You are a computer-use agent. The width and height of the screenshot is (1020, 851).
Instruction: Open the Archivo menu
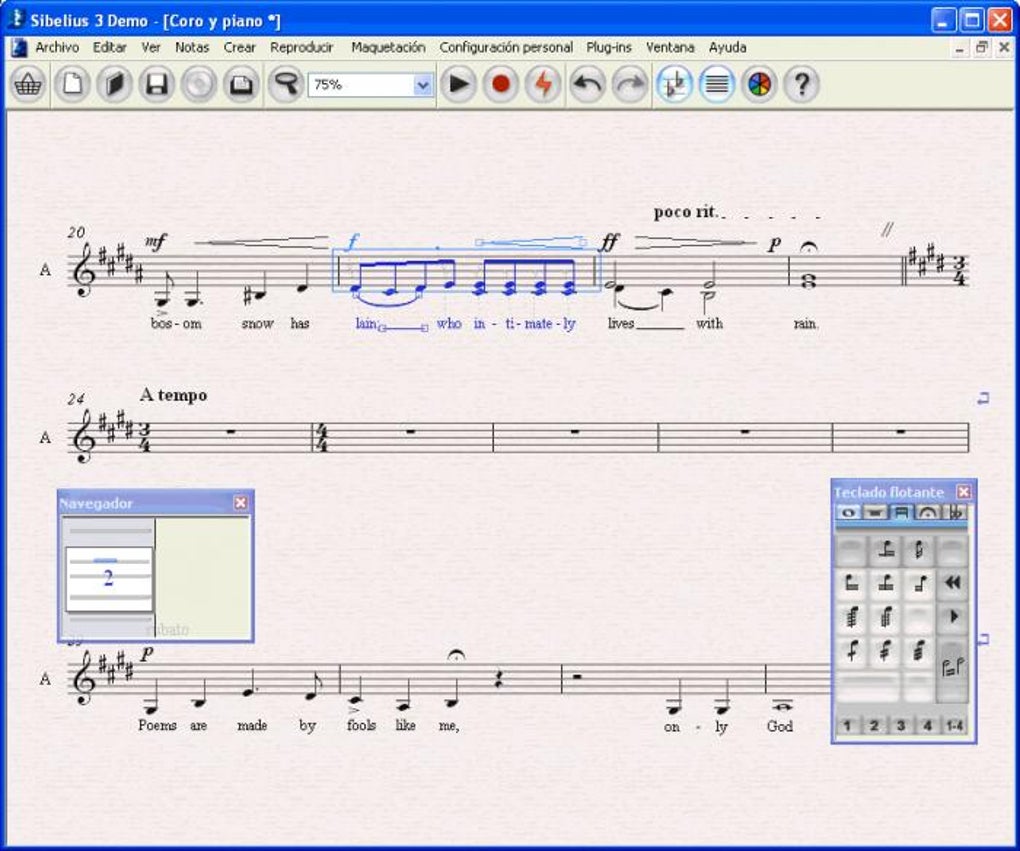pos(57,47)
